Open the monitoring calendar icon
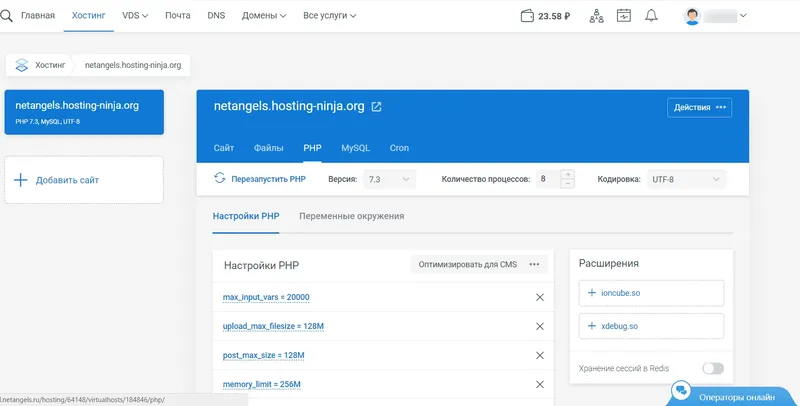This screenshot has height=406, width=800. click(x=623, y=16)
